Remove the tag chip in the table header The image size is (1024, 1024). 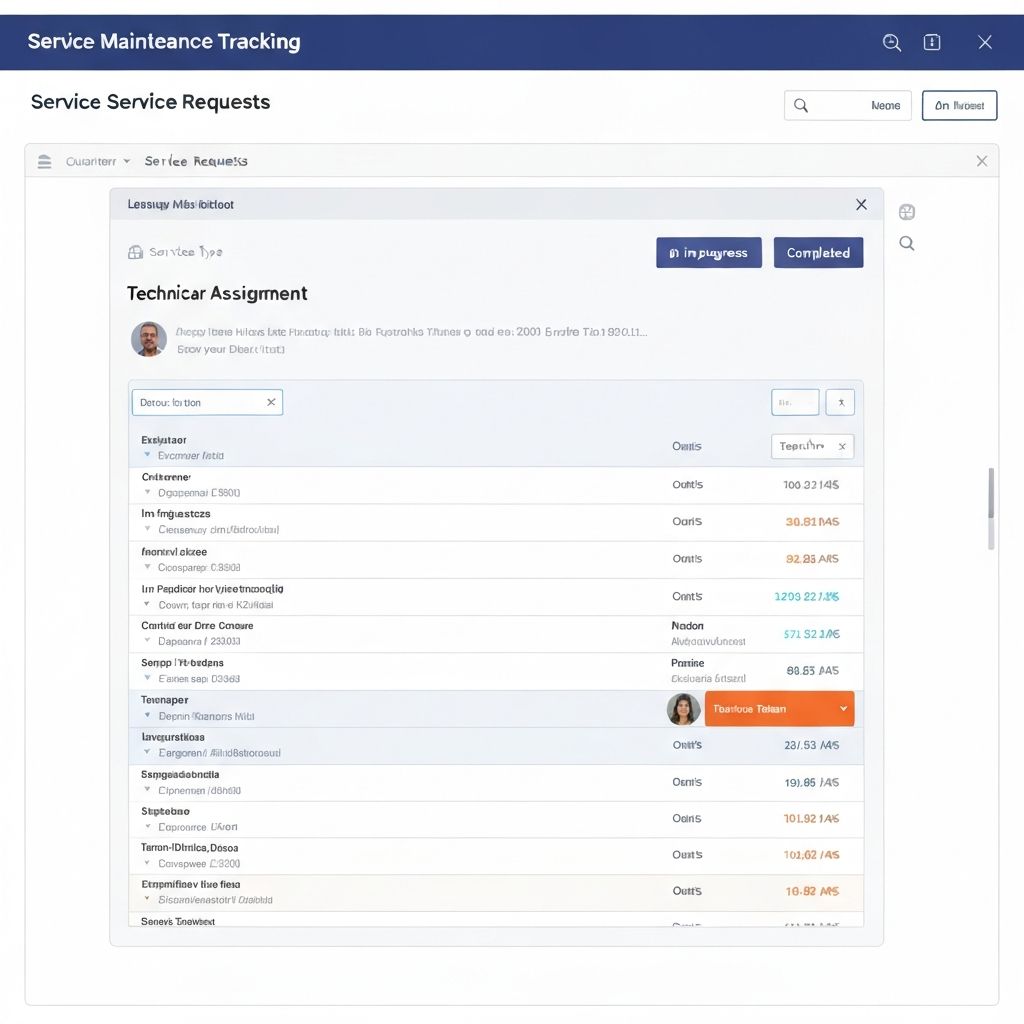click(842, 447)
